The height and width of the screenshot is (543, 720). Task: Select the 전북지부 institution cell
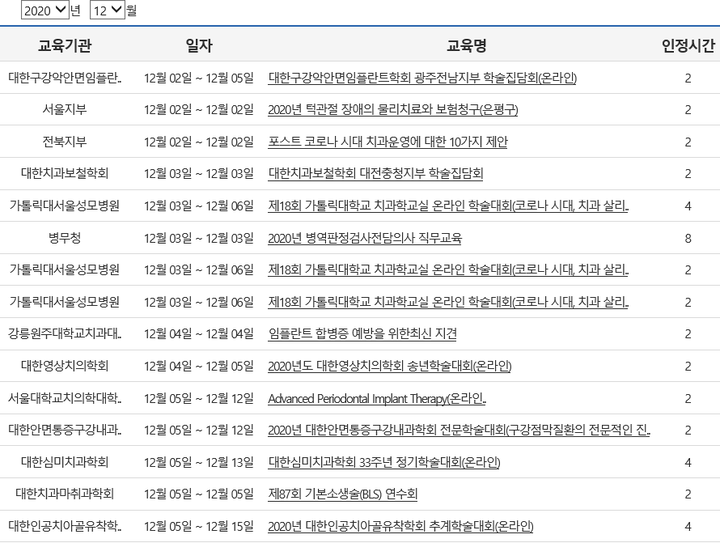pos(65,142)
